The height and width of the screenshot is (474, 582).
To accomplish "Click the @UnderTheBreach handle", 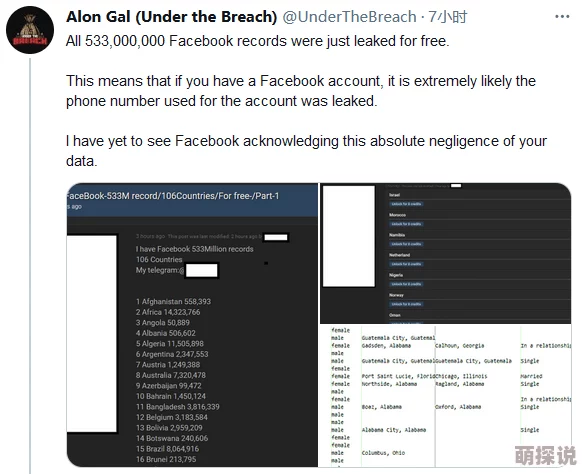I will (349, 17).
